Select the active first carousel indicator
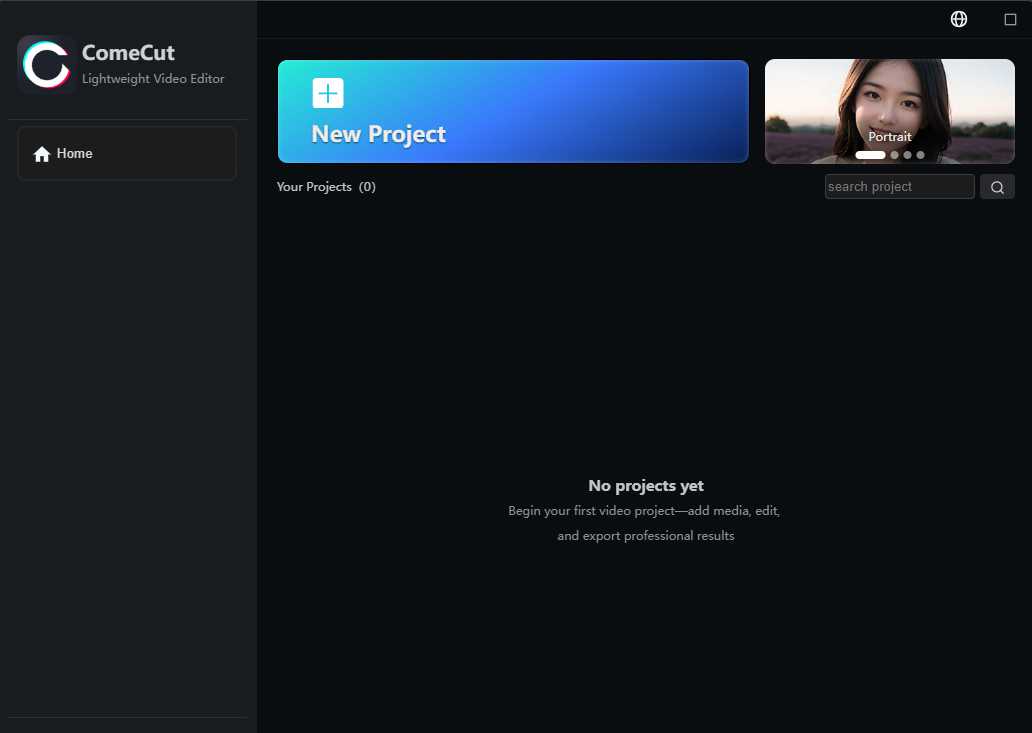 870,155
